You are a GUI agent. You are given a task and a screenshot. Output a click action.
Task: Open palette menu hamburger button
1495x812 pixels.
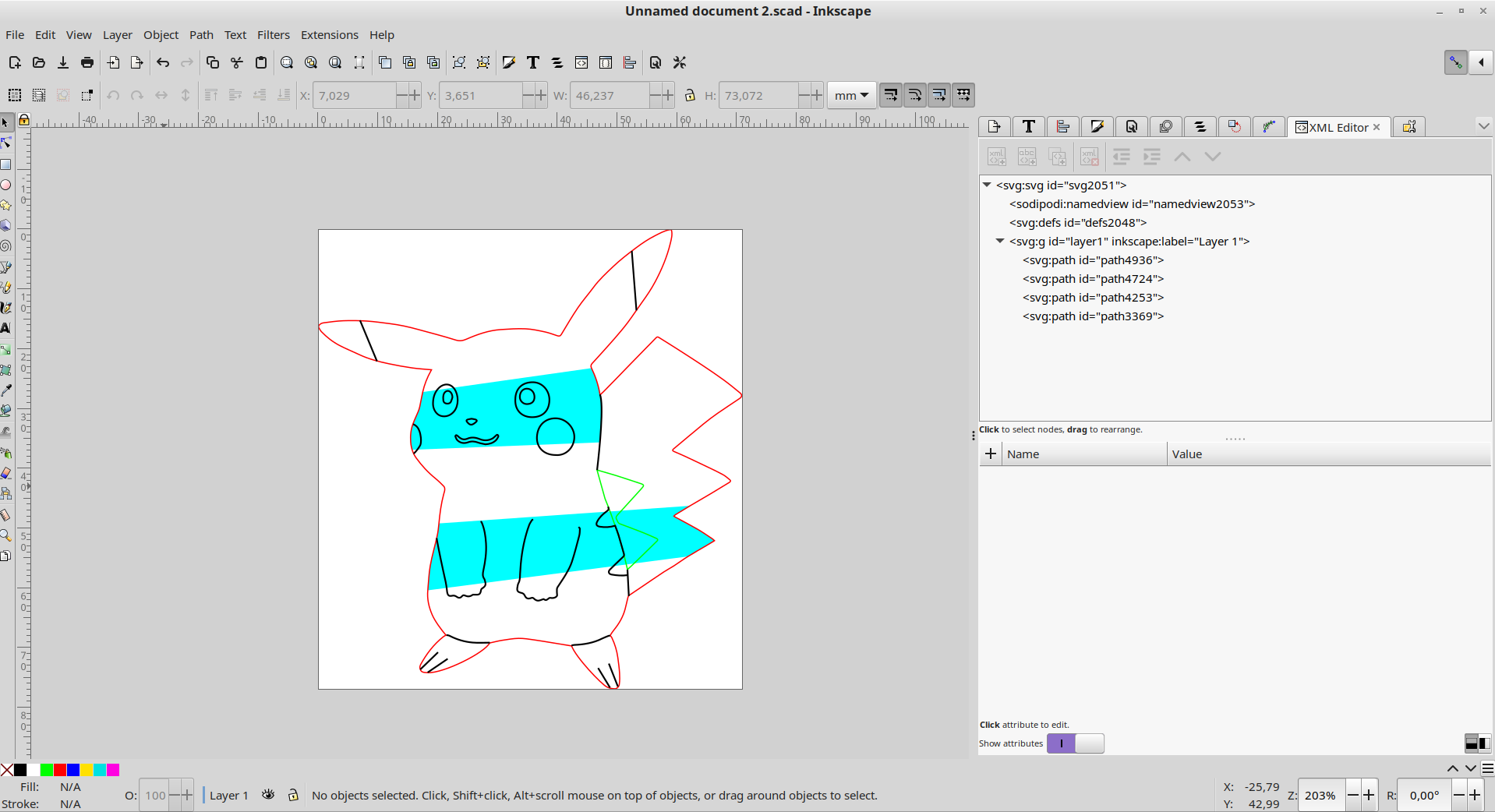pyautogui.click(x=1487, y=768)
